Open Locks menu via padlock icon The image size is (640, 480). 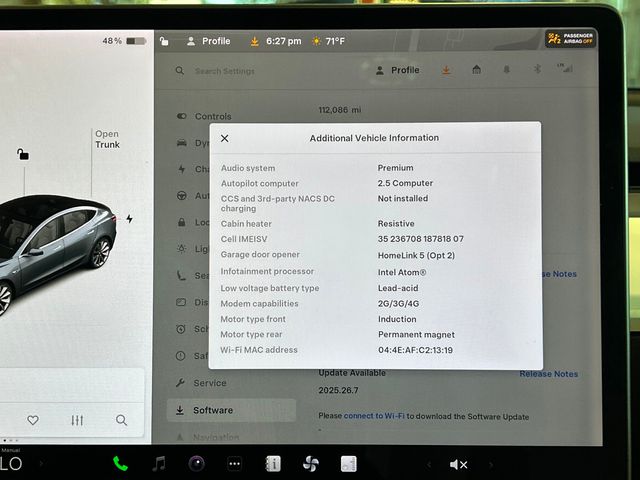(x=182, y=222)
